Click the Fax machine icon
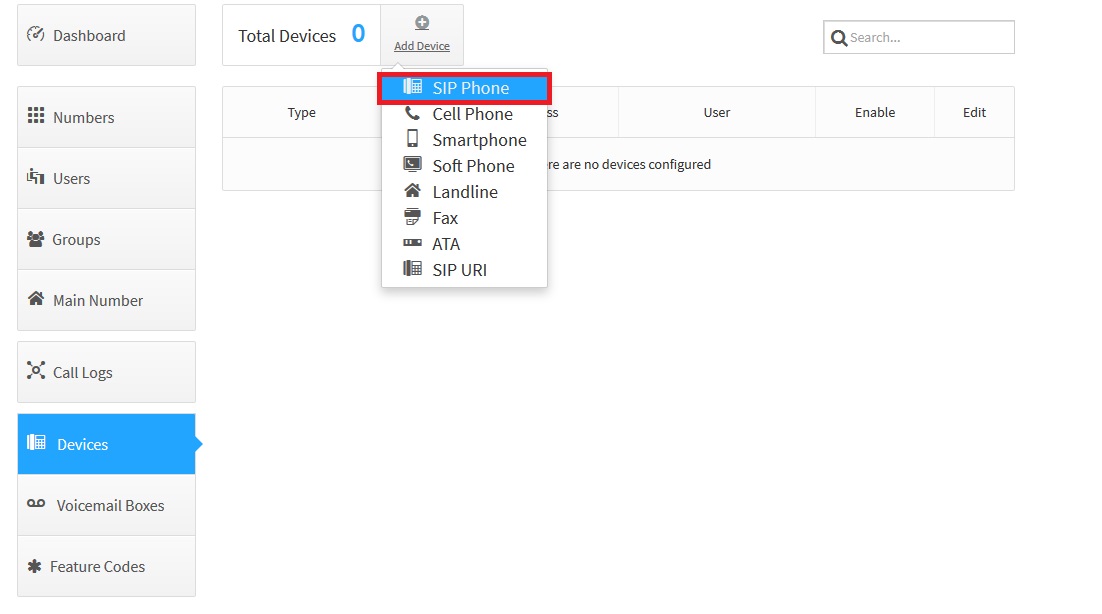The image size is (1102, 614). pos(412,217)
